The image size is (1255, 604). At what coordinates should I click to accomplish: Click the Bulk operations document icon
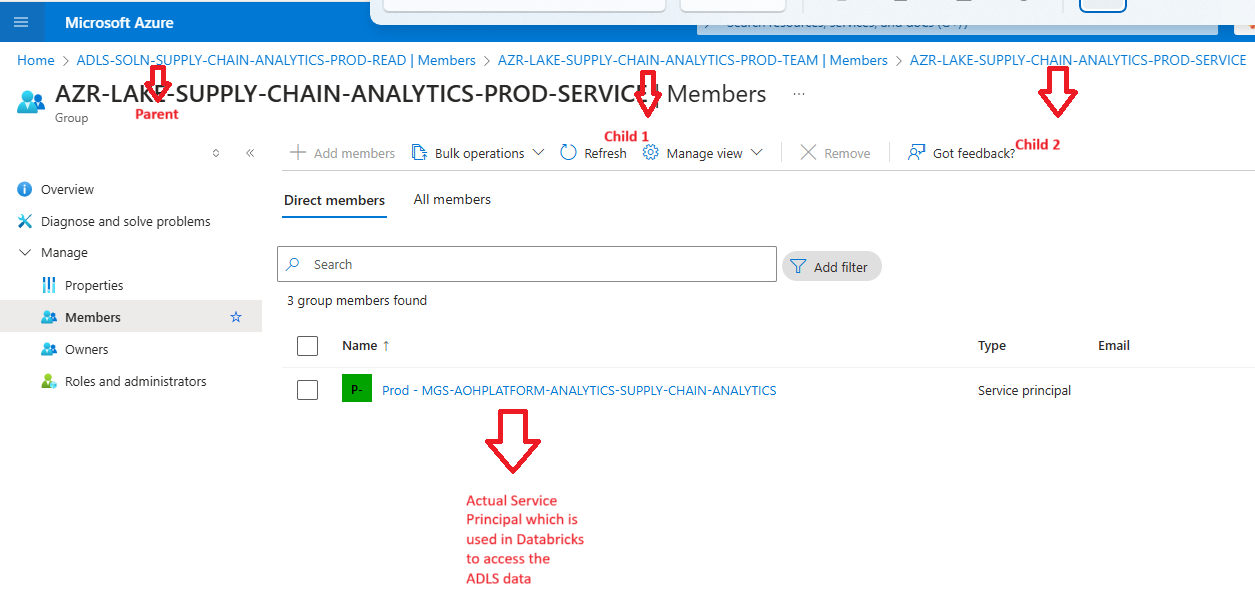420,153
